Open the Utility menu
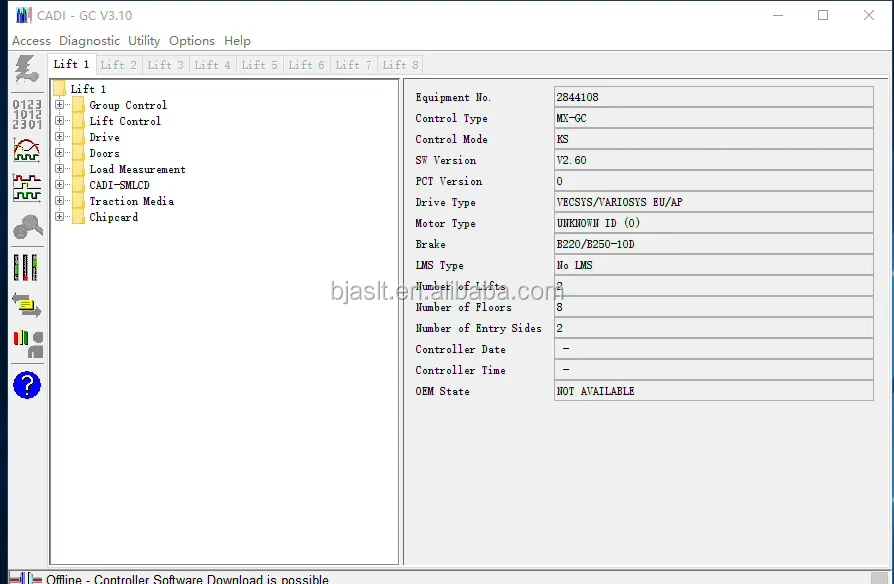The width and height of the screenshot is (894, 584). click(144, 41)
